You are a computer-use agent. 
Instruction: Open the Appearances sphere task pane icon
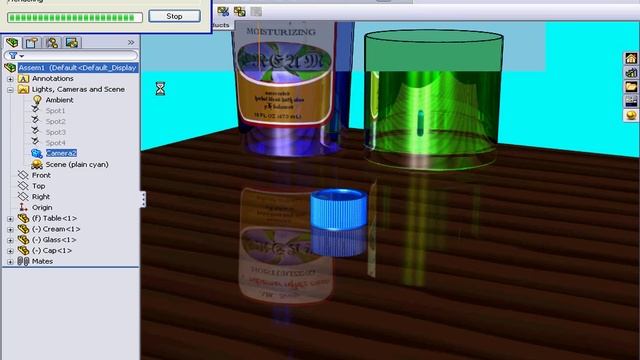pyautogui.click(x=631, y=115)
